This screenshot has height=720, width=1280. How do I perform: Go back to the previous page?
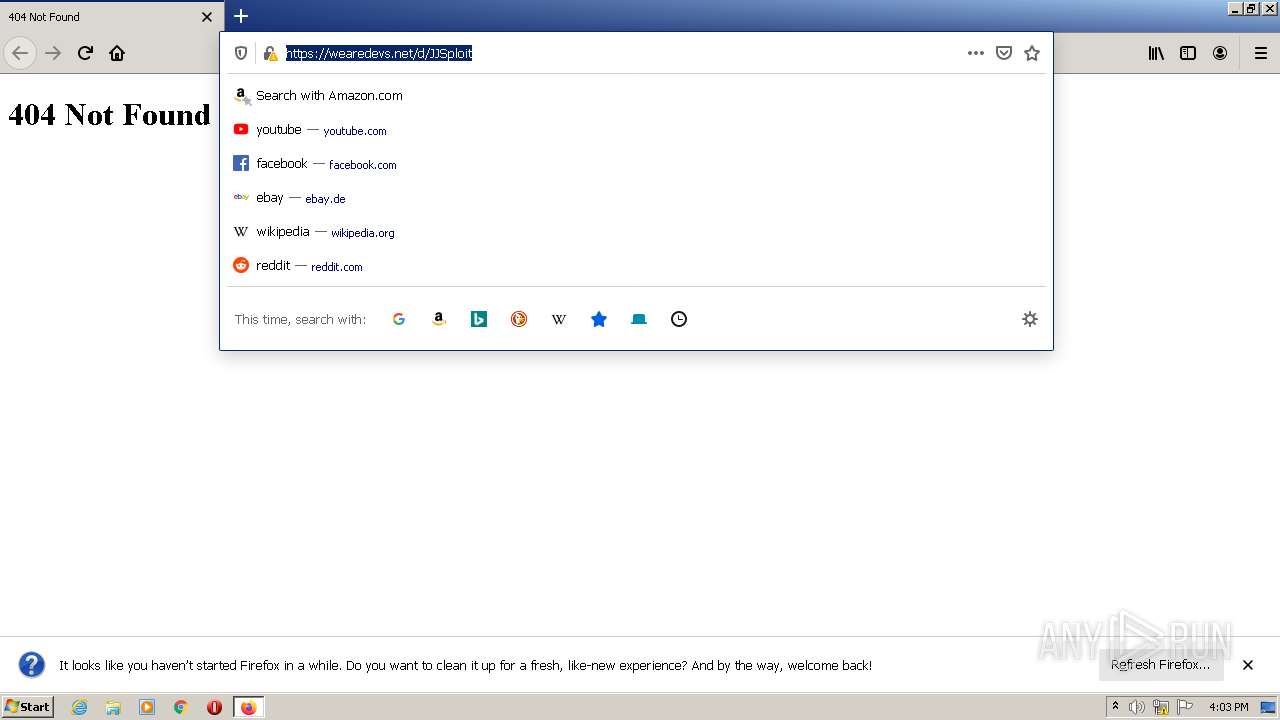tap(20, 53)
